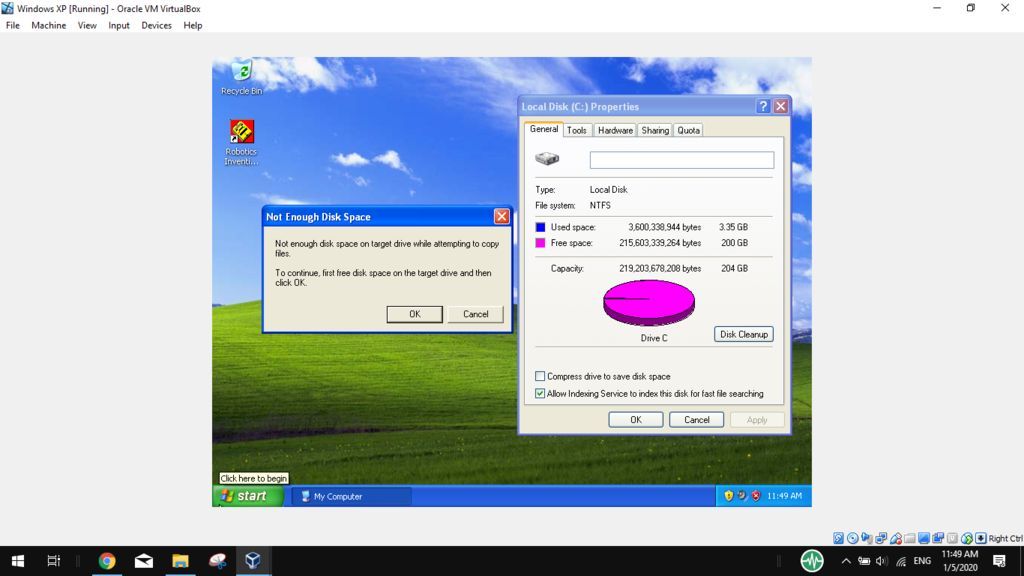The height and width of the screenshot is (576, 1024).
Task: Click the help question mark in Properties title bar
Action: tap(763, 106)
